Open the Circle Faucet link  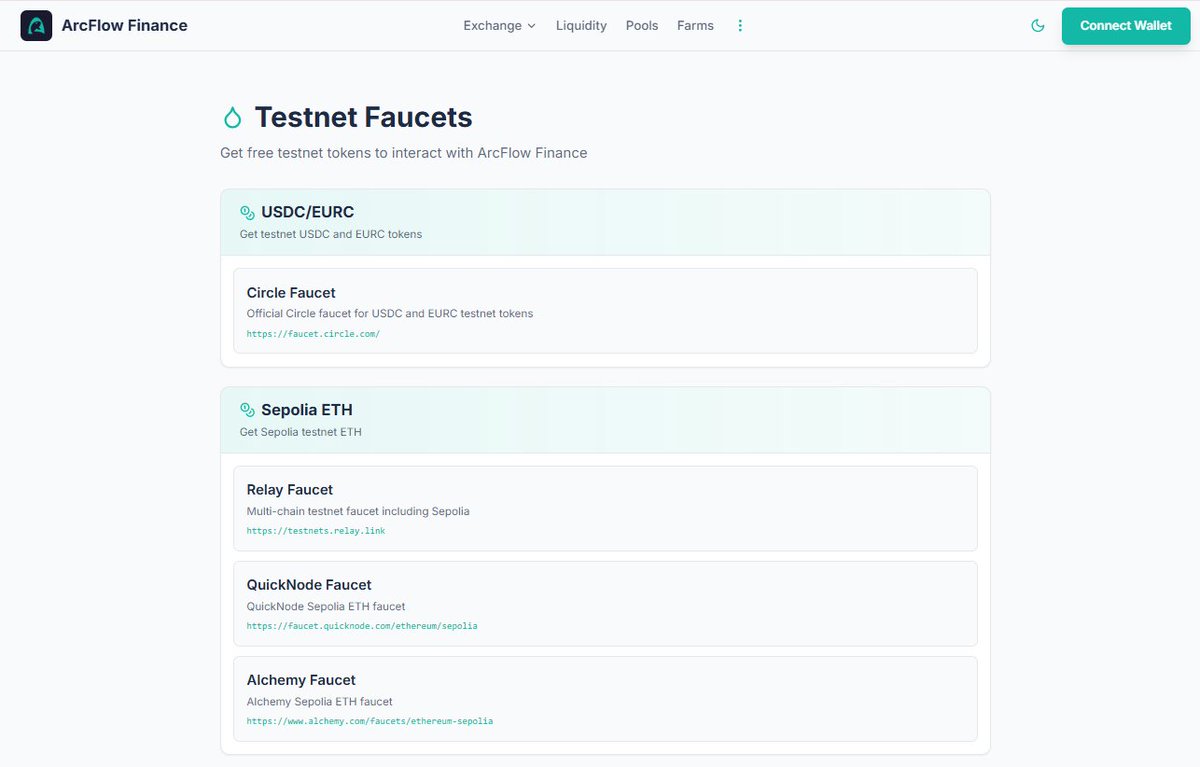coord(313,334)
